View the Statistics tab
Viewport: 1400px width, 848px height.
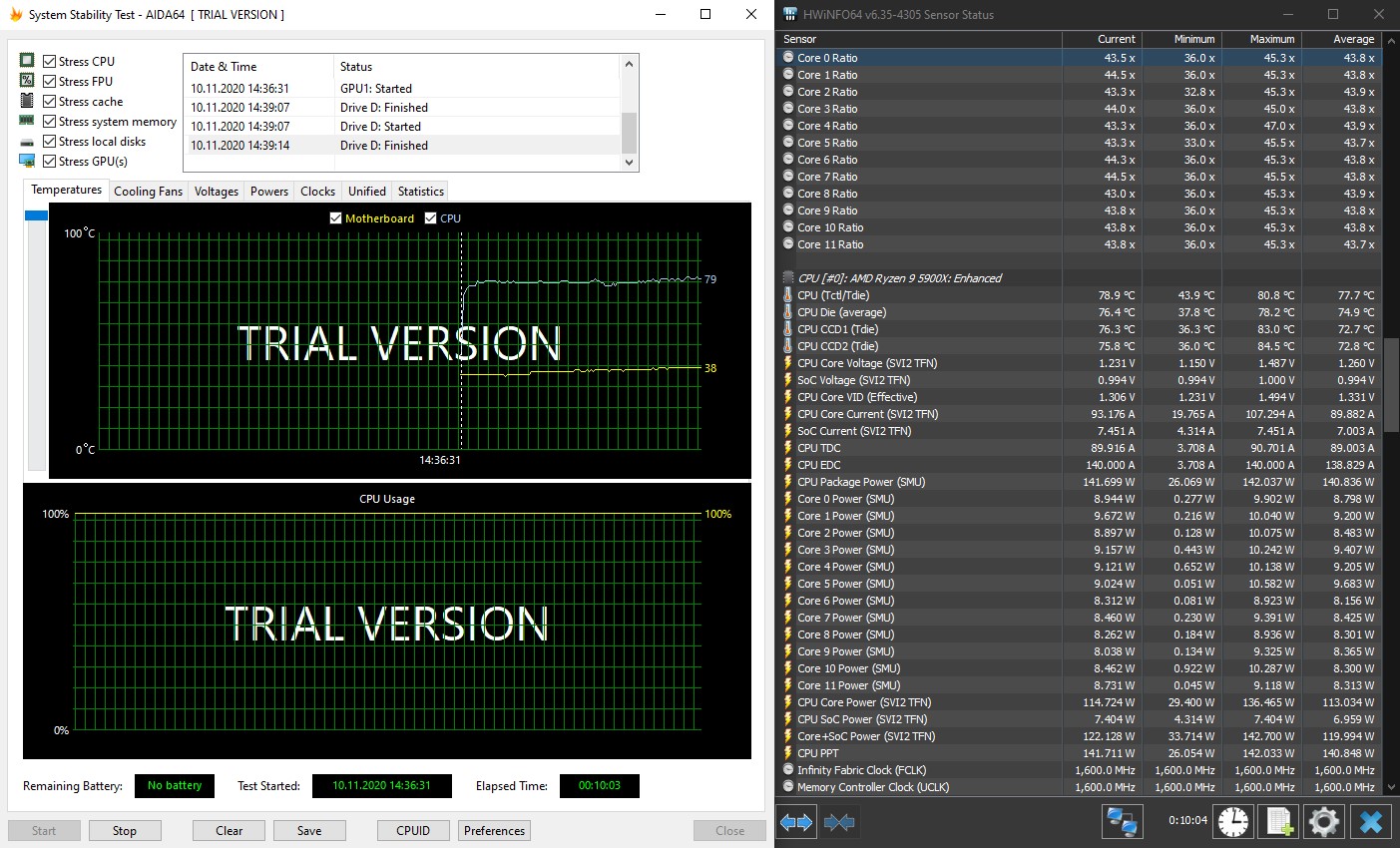pyautogui.click(x=421, y=192)
